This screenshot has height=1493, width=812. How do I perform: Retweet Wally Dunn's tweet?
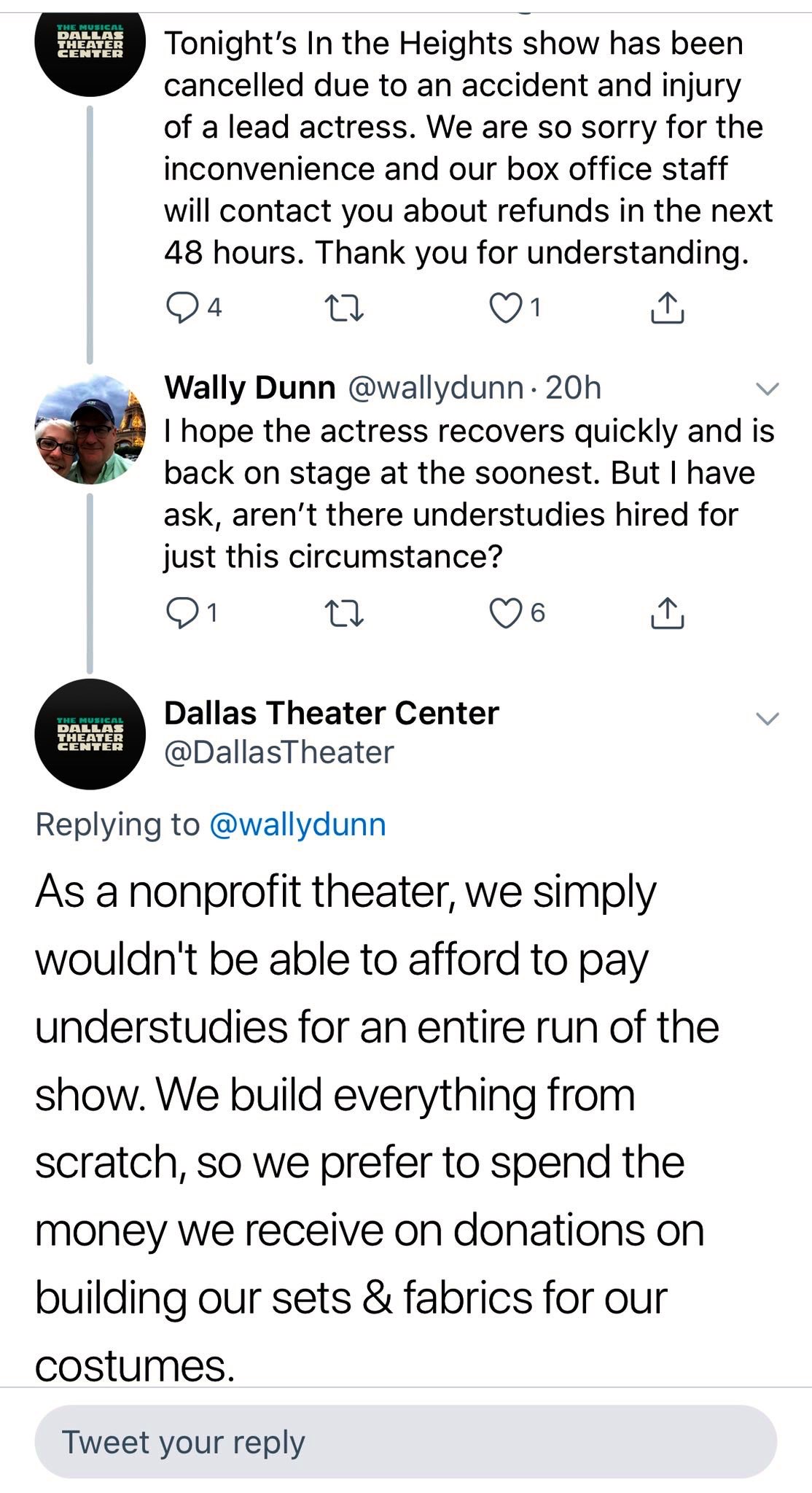(x=343, y=613)
